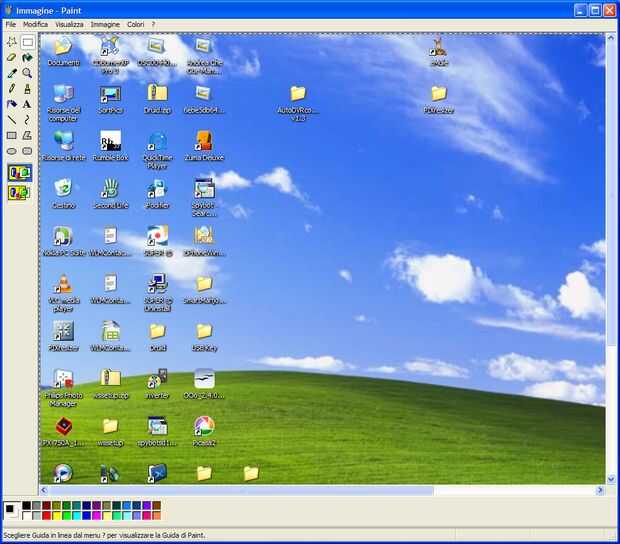Select the Brush tool
The height and width of the screenshot is (544, 620).
[27, 89]
